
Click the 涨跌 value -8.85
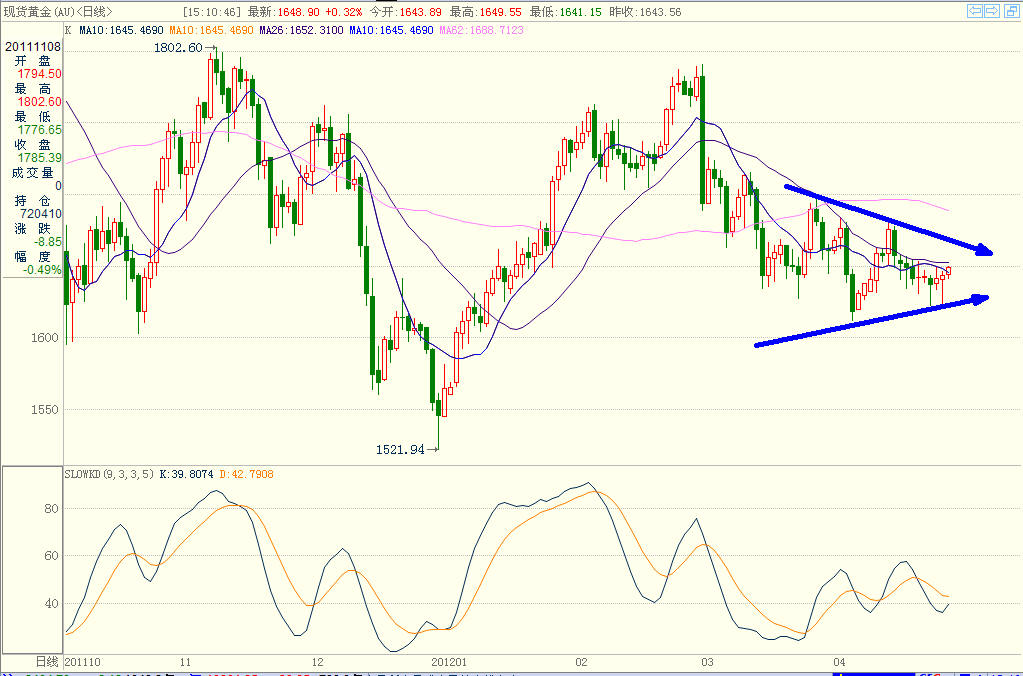48,242
